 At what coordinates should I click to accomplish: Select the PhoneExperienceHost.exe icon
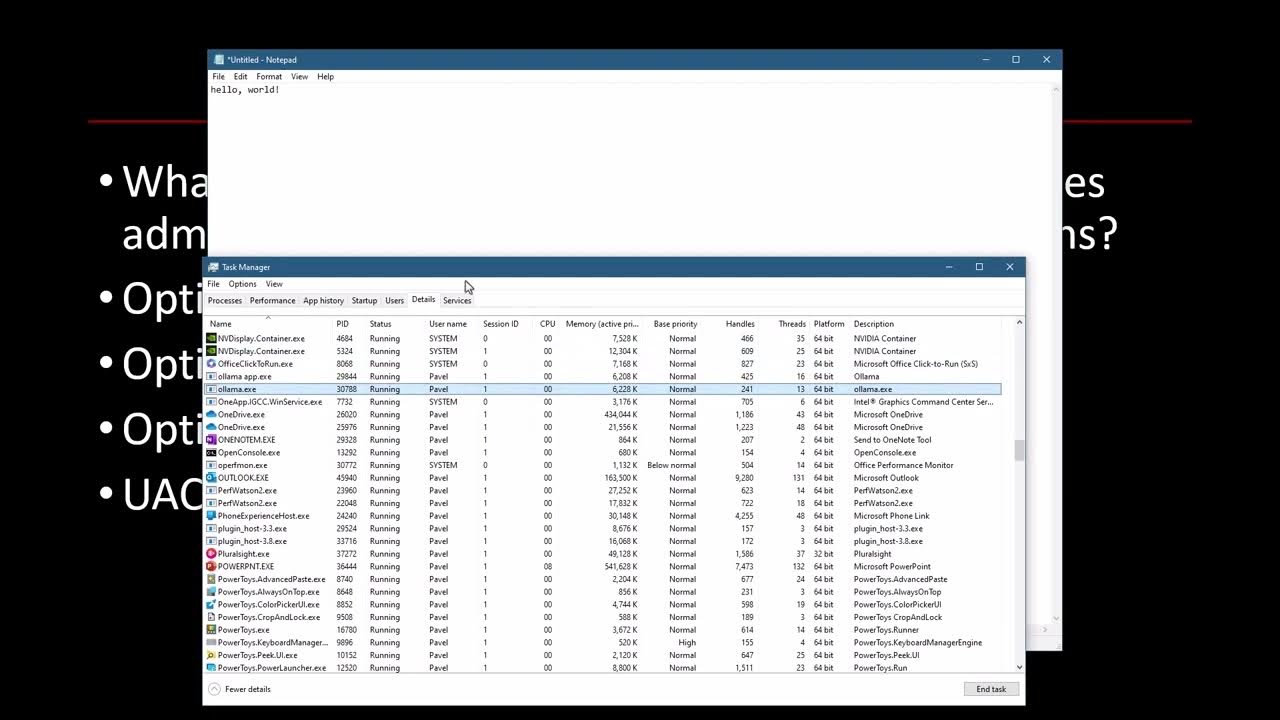(211, 516)
